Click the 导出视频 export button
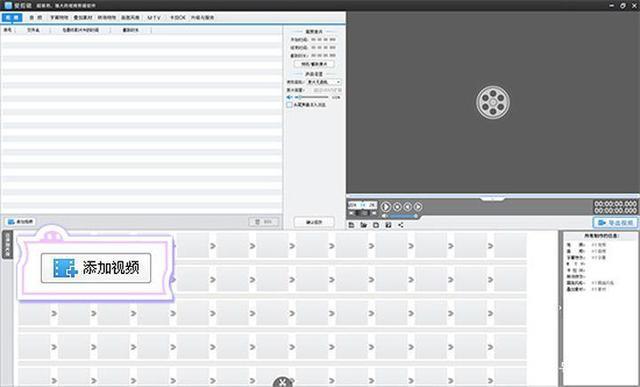The width and height of the screenshot is (640, 387). 615,222
